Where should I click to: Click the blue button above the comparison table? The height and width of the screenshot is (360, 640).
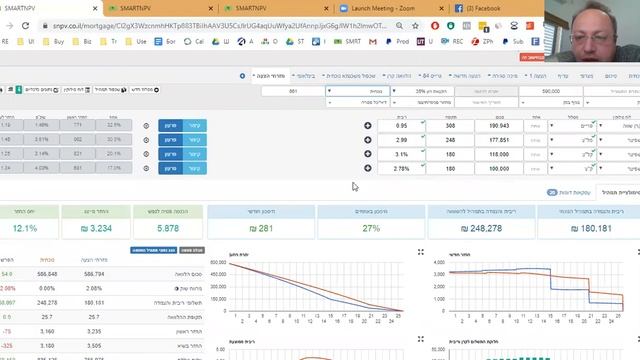click(x=153, y=250)
